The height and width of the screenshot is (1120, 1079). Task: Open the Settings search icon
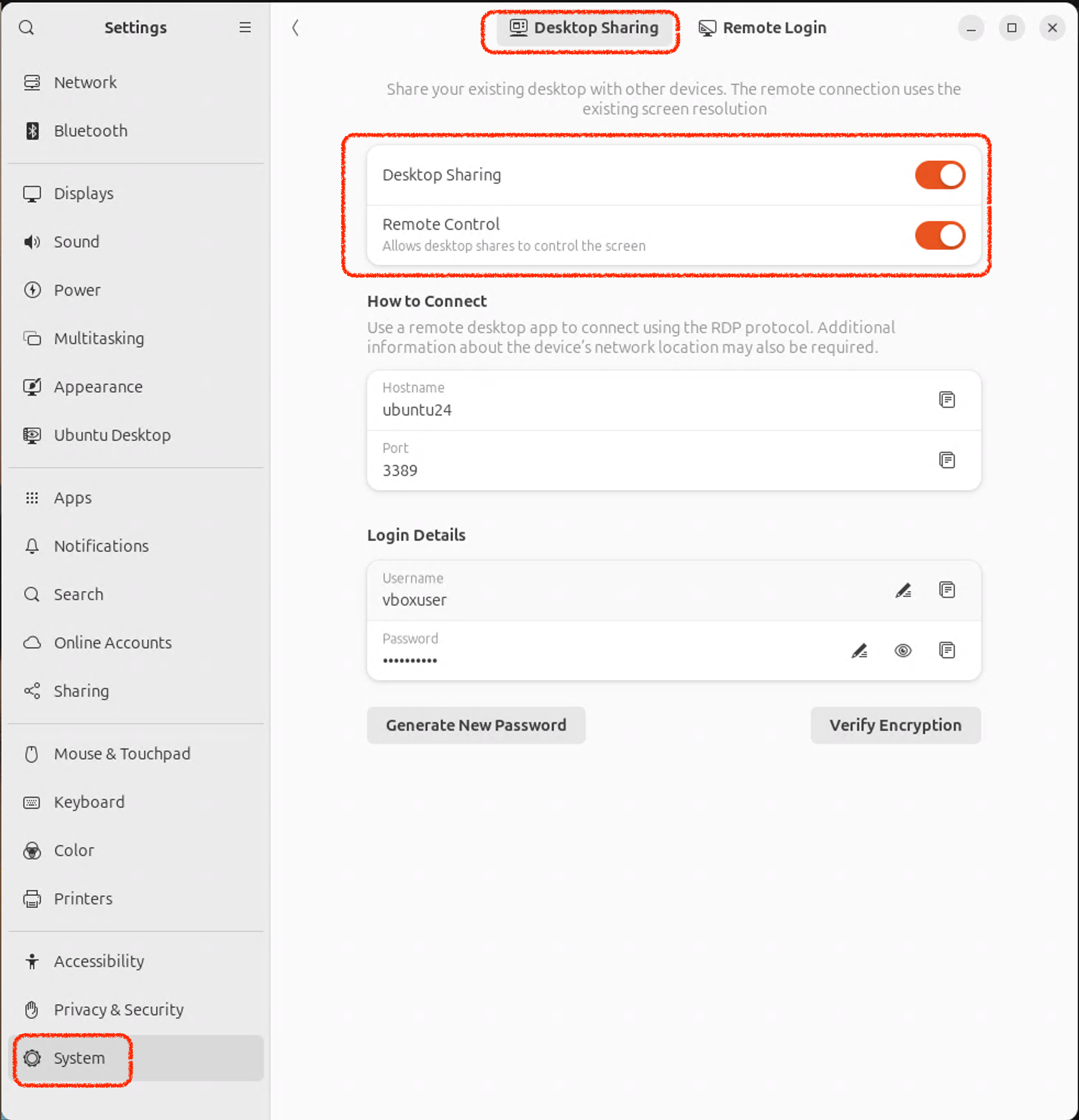click(x=26, y=27)
